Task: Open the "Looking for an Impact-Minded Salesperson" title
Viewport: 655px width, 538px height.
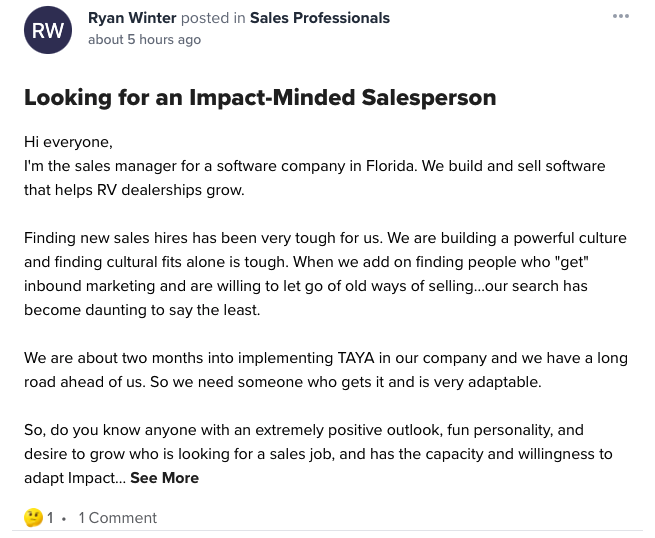Action: [260, 97]
